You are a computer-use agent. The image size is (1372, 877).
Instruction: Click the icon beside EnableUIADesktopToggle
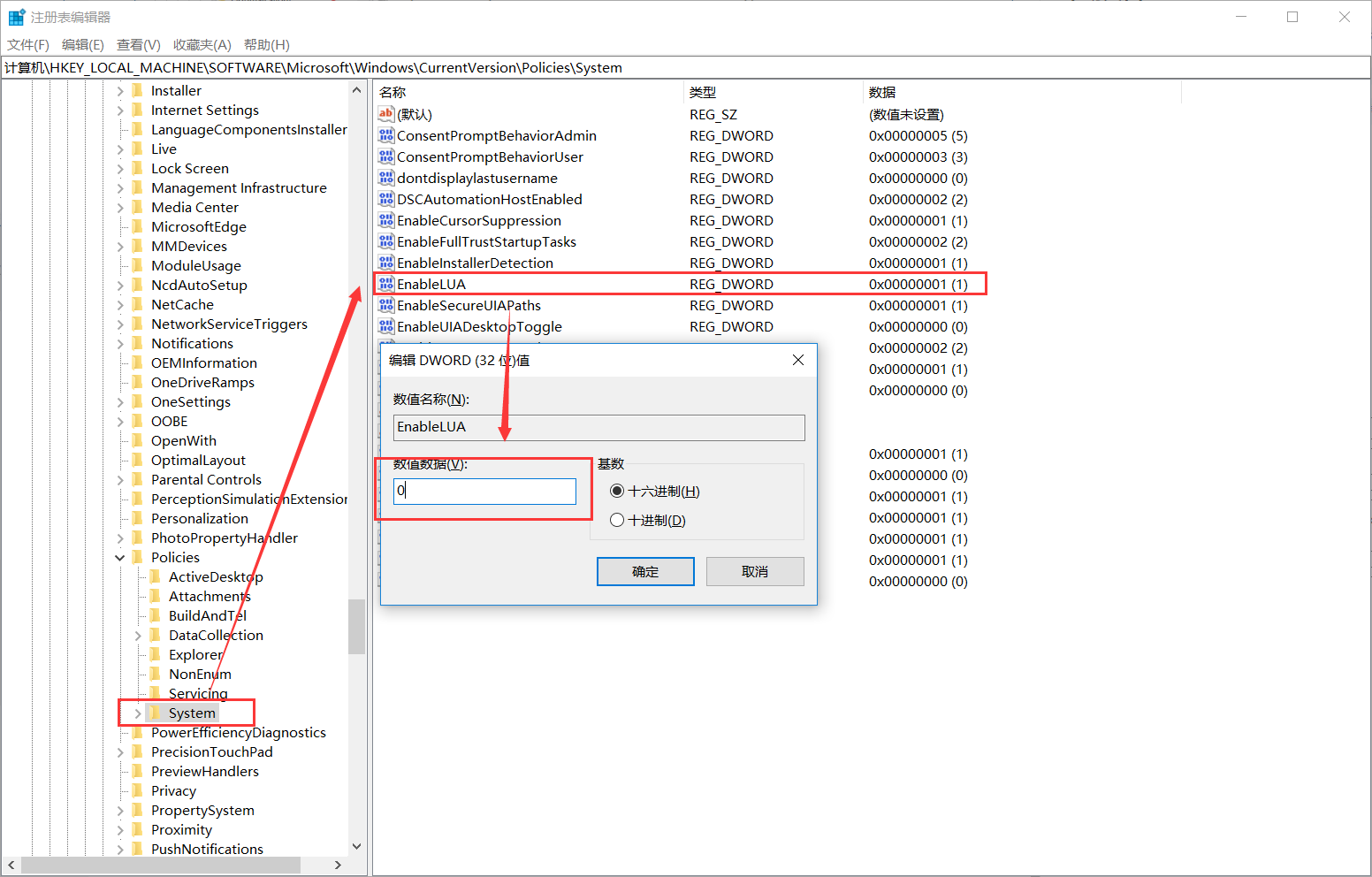(385, 326)
